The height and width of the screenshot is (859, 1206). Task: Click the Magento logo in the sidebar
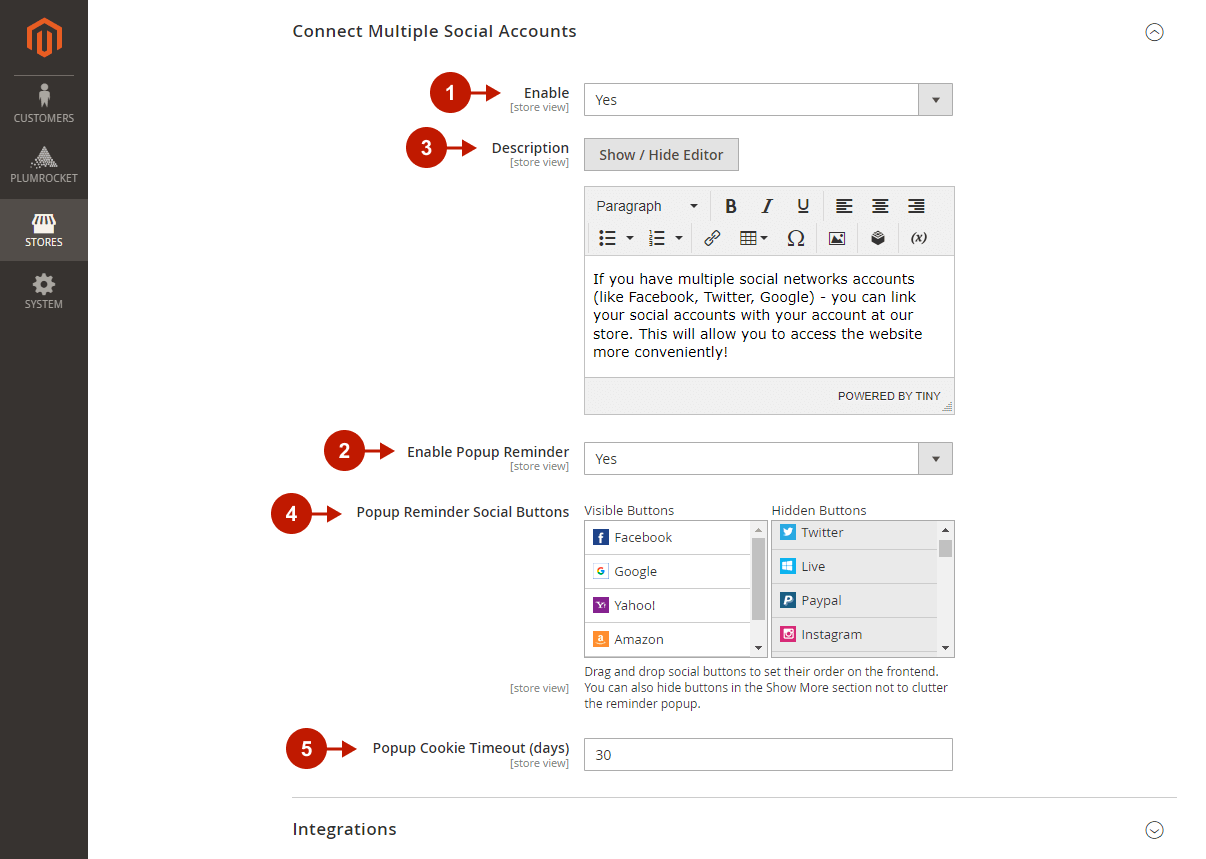[x=44, y=38]
